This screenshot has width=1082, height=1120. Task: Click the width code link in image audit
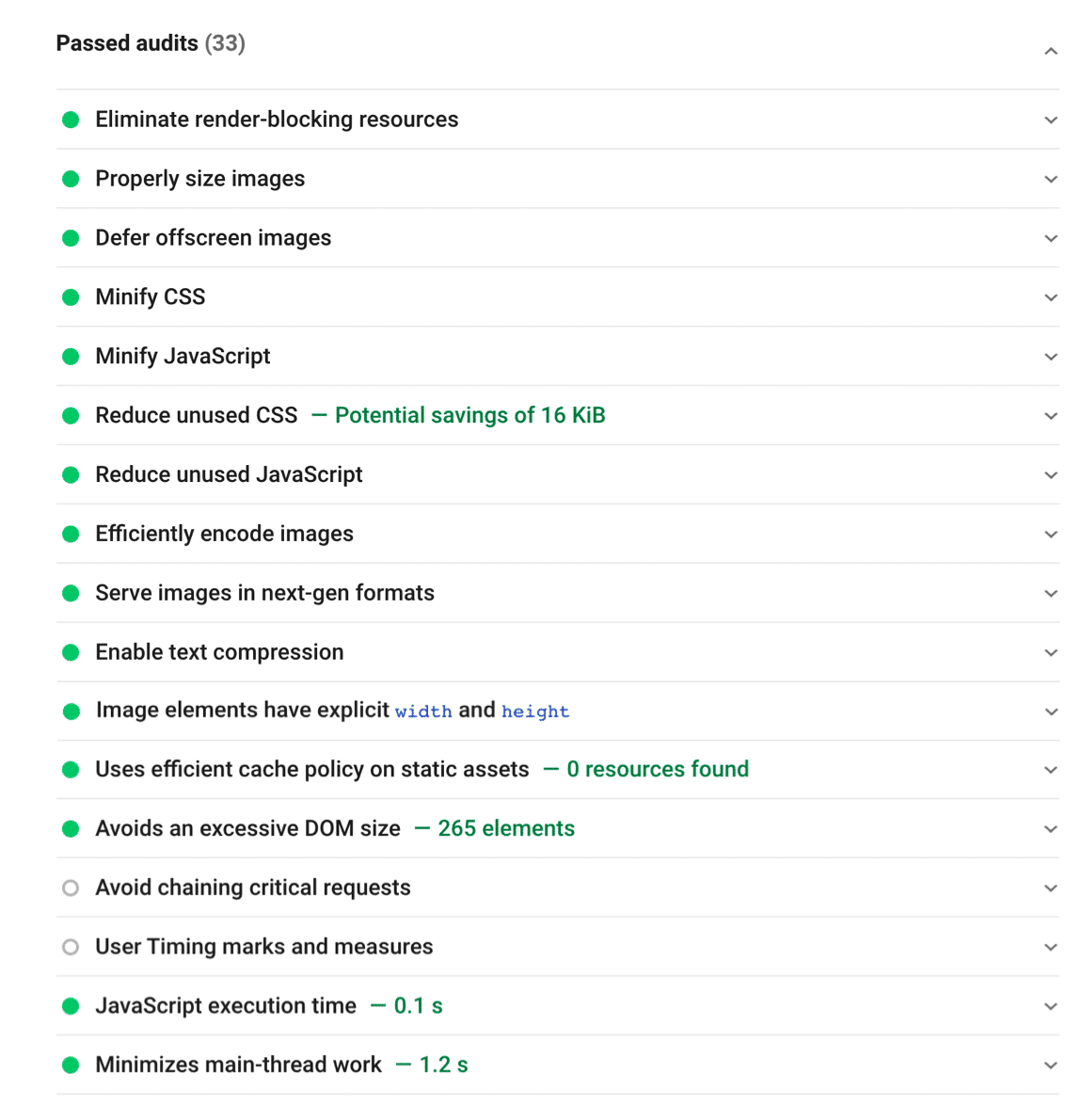tap(423, 712)
